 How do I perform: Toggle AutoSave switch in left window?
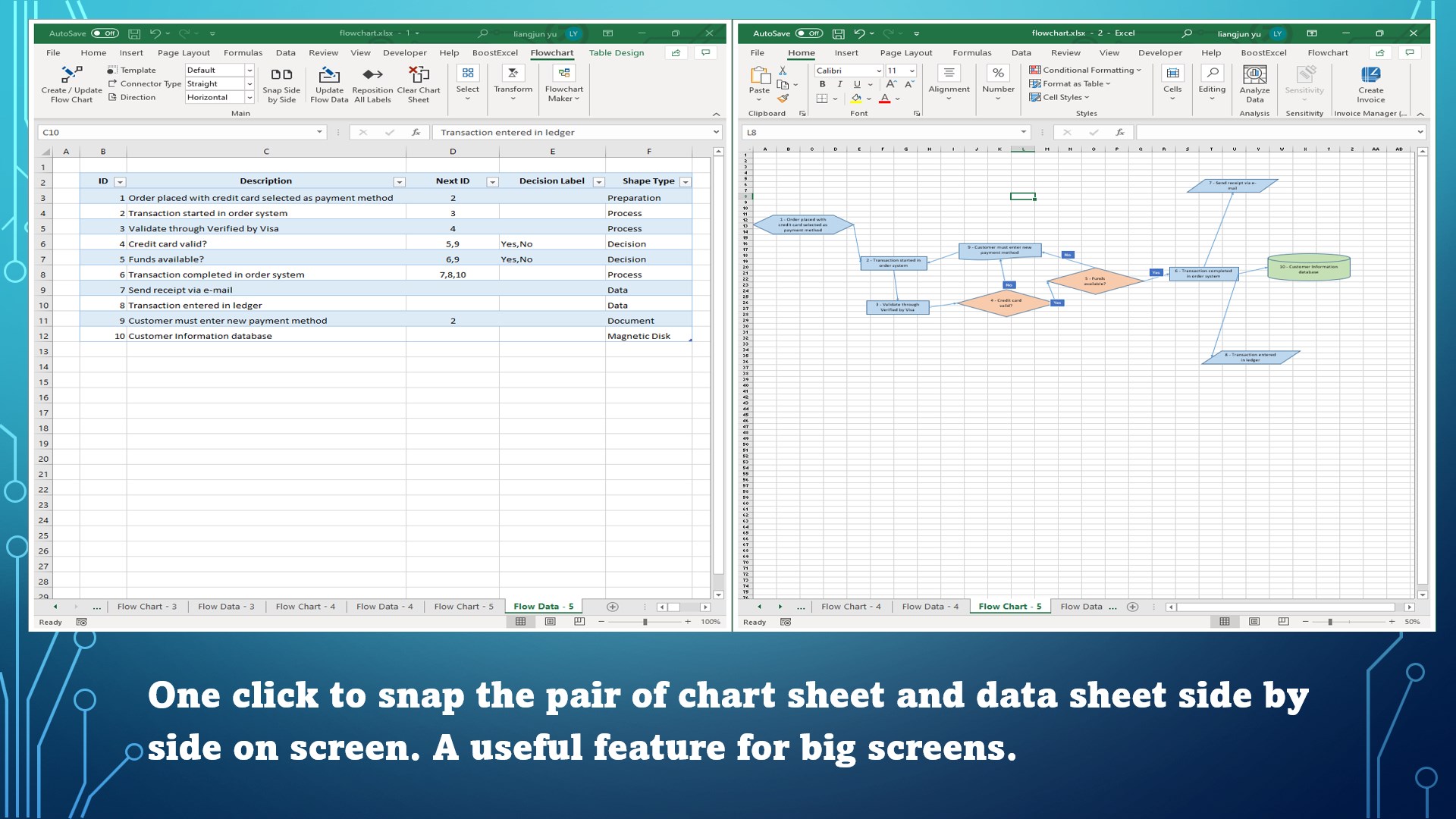pos(105,33)
